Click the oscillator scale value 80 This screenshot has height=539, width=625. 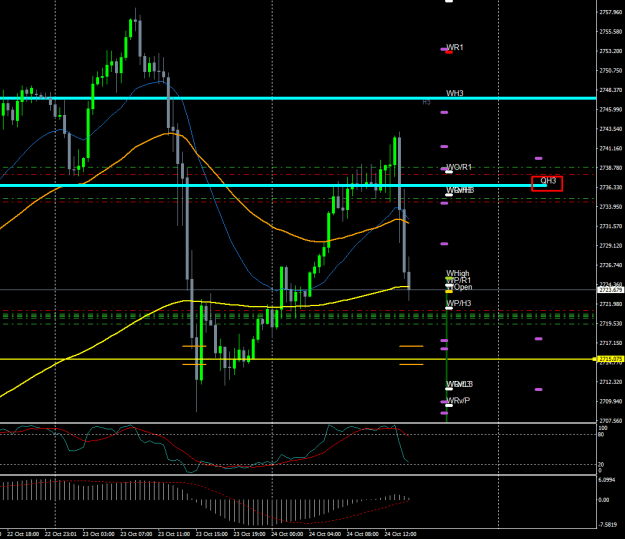[x=602, y=434]
